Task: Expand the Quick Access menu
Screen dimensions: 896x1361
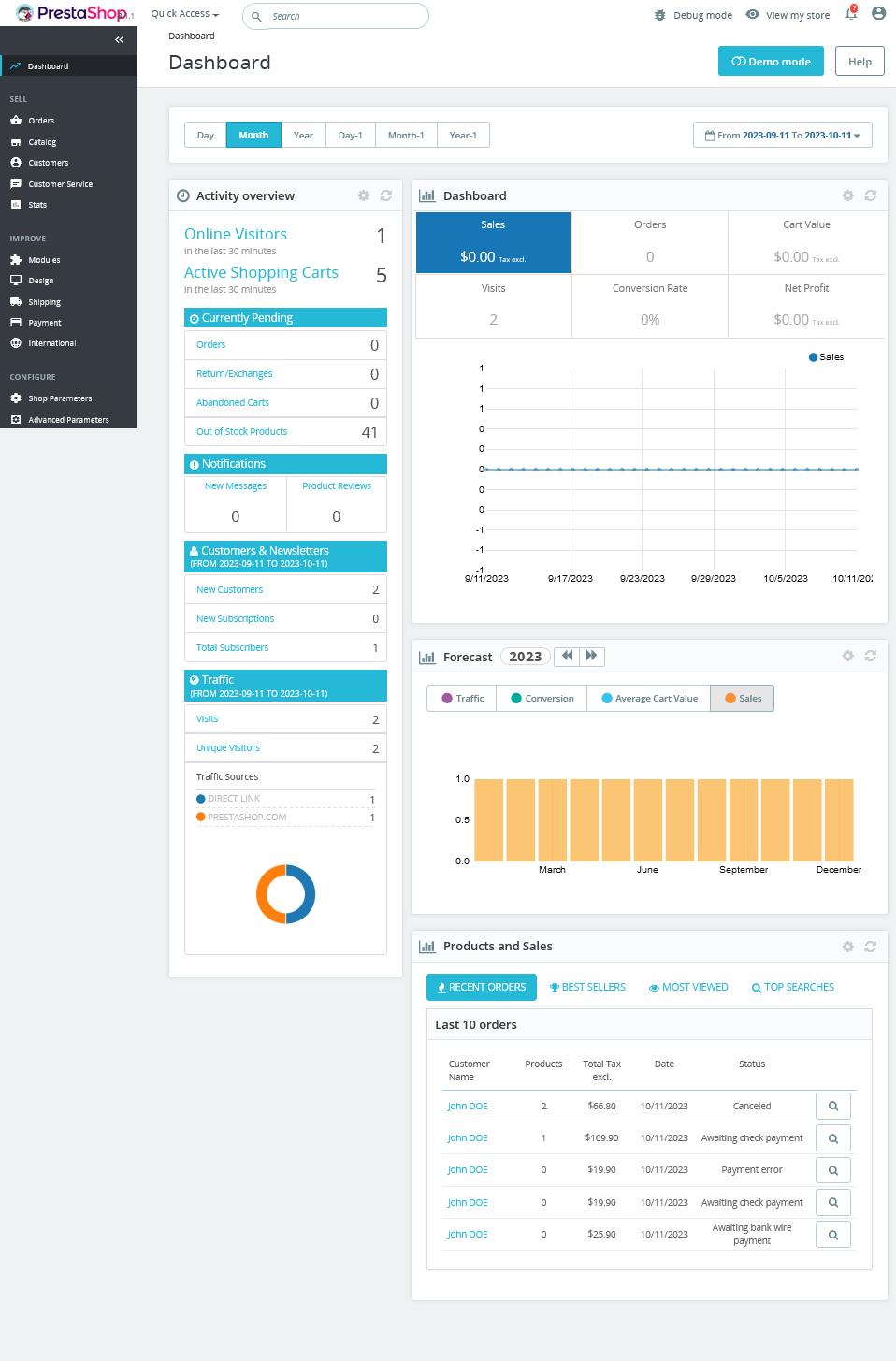Action: 185,14
